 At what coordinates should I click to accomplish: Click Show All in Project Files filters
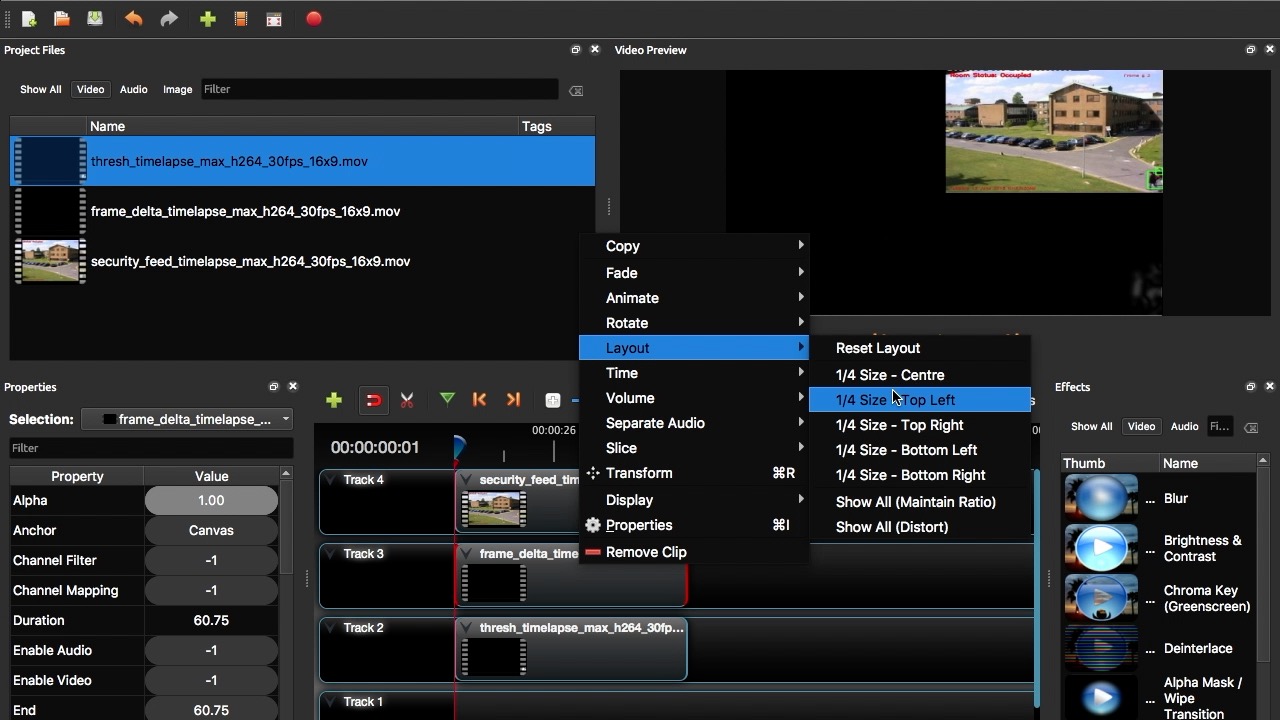click(x=40, y=89)
